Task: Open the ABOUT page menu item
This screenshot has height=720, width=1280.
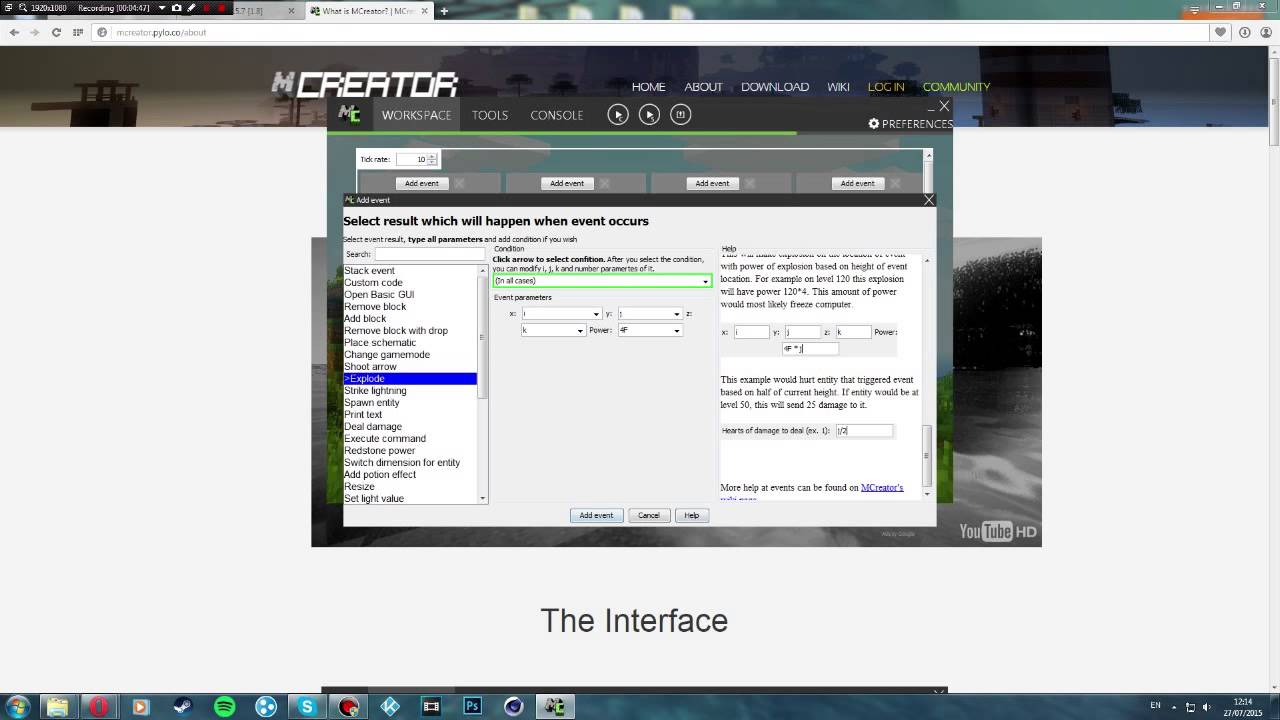Action: [x=703, y=87]
